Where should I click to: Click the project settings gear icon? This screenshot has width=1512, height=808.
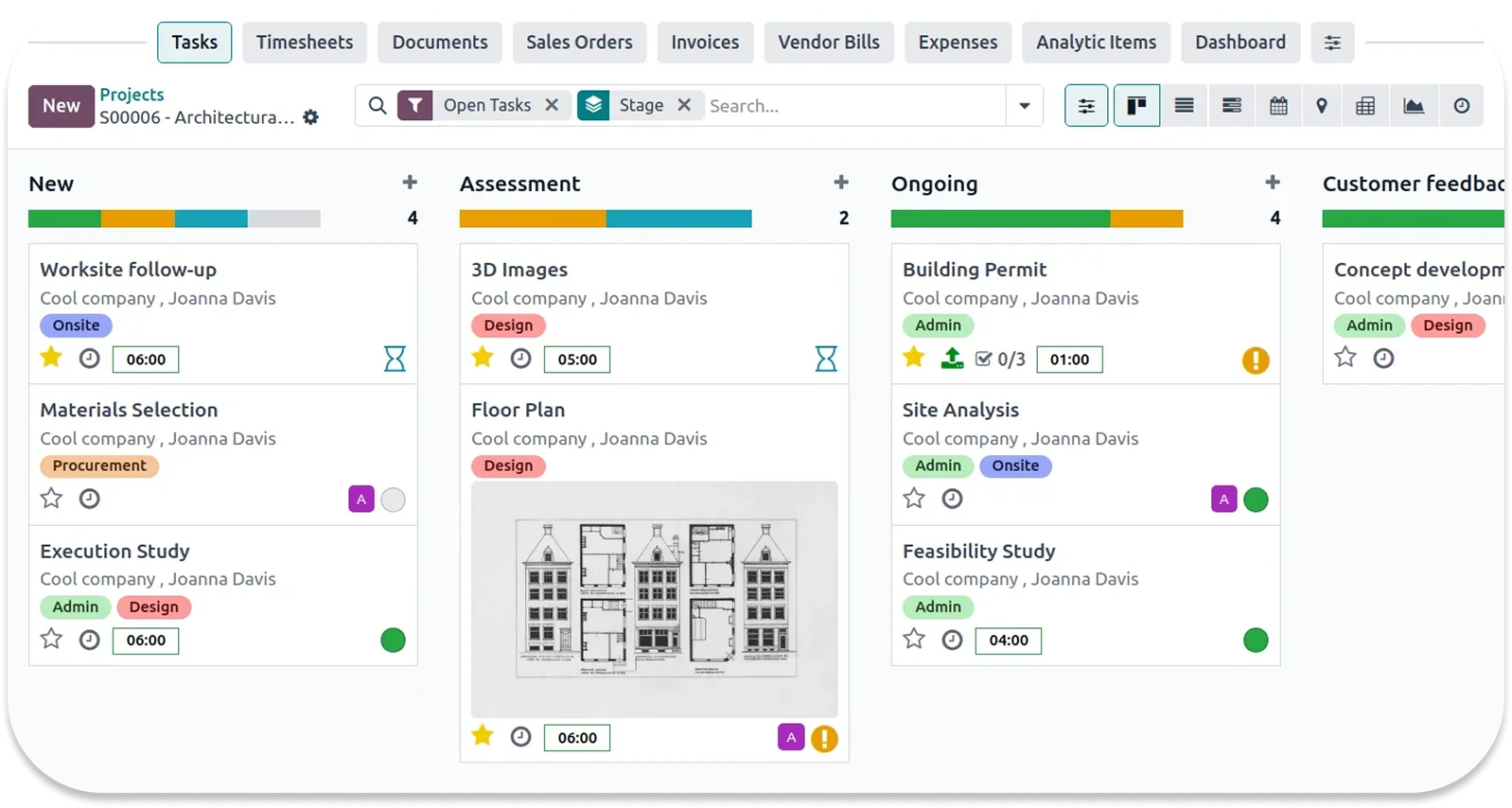coord(310,117)
